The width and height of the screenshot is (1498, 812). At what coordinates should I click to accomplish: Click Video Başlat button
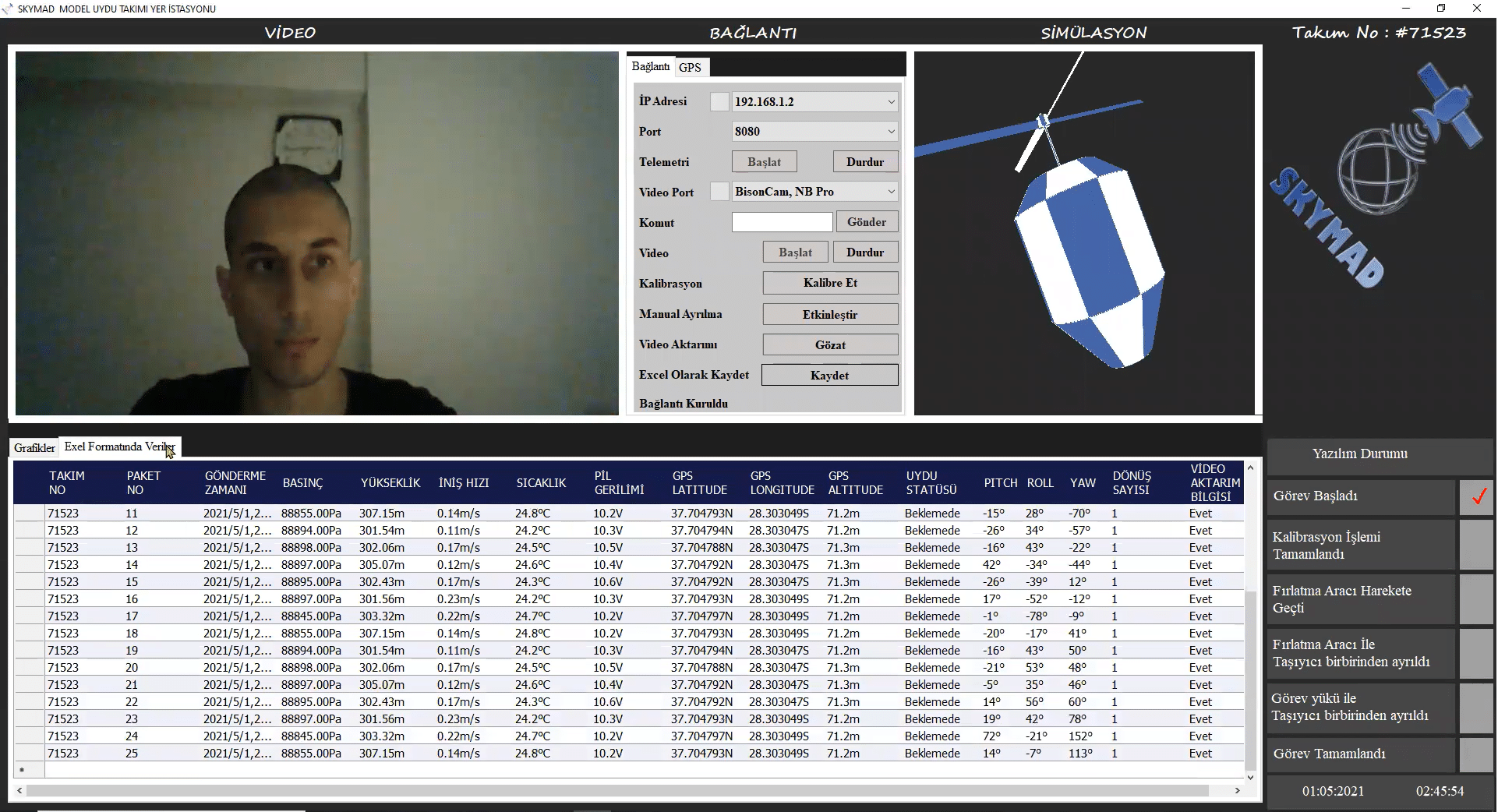click(x=796, y=252)
